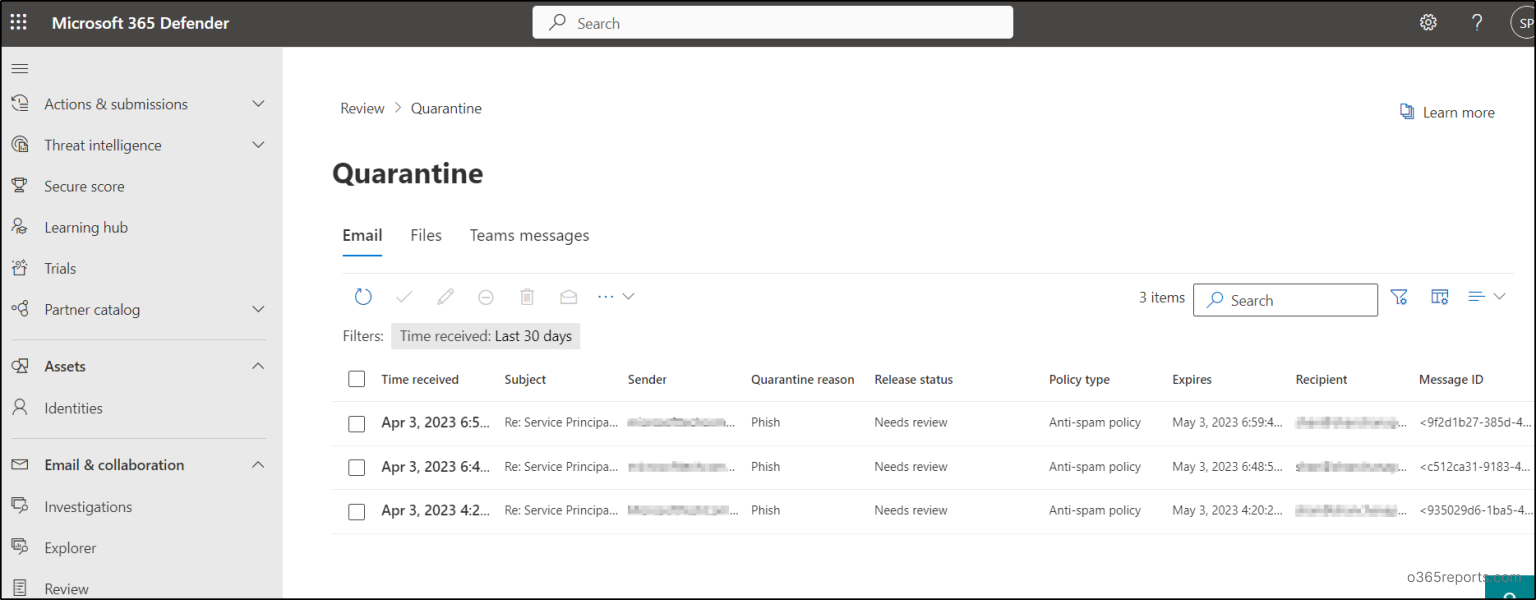Collapse the Email & collaboration section

pyautogui.click(x=258, y=464)
